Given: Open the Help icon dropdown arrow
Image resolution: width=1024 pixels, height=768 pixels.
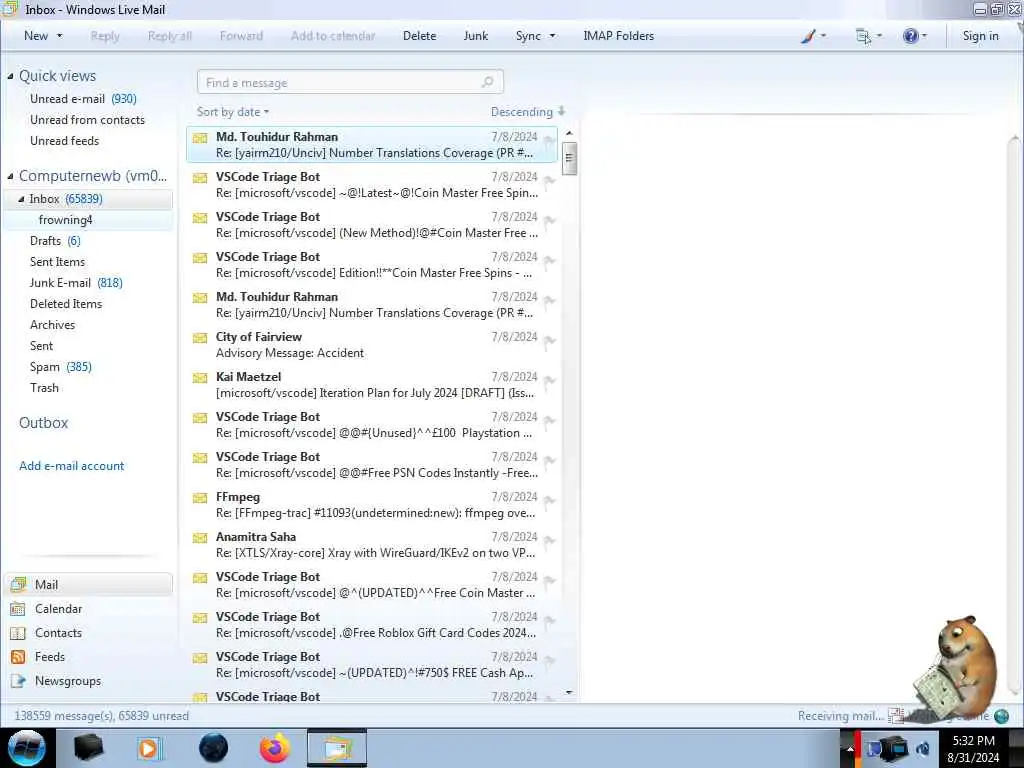Looking at the screenshot, I should coord(924,36).
